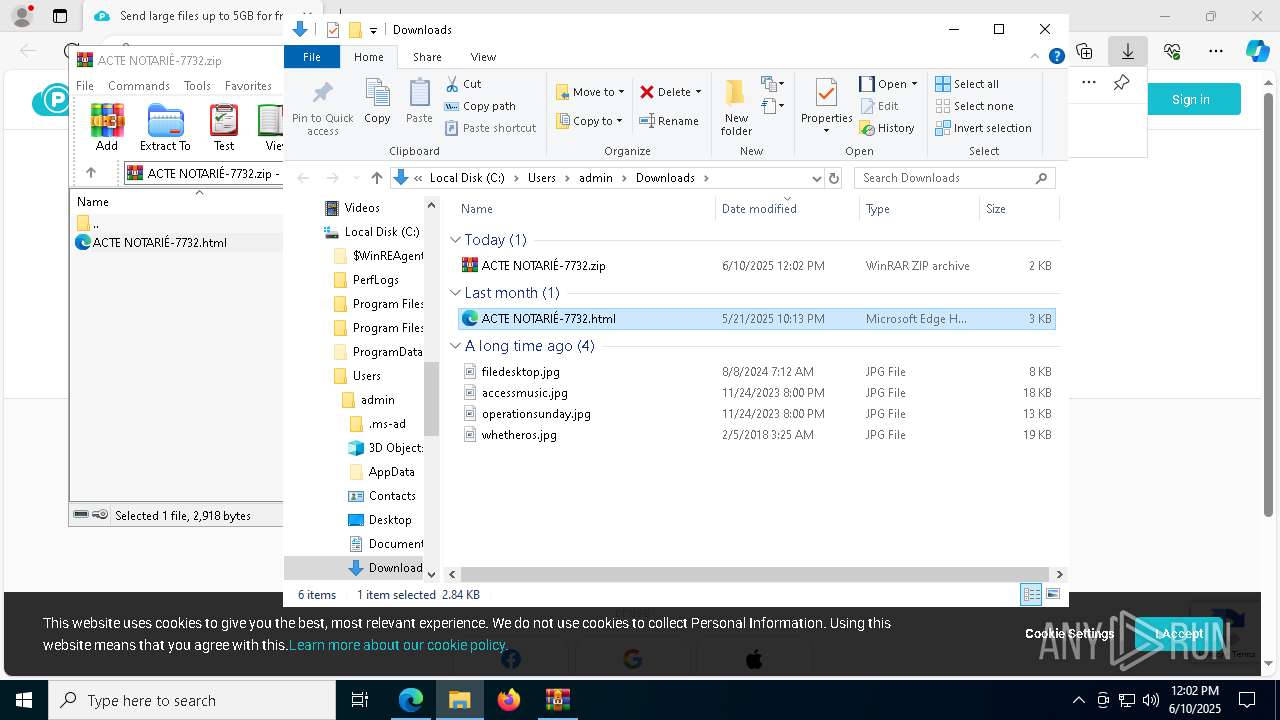Click WinRAR Add toolbar icon
Screen dimensions: 1280x720
tap(107, 128)
